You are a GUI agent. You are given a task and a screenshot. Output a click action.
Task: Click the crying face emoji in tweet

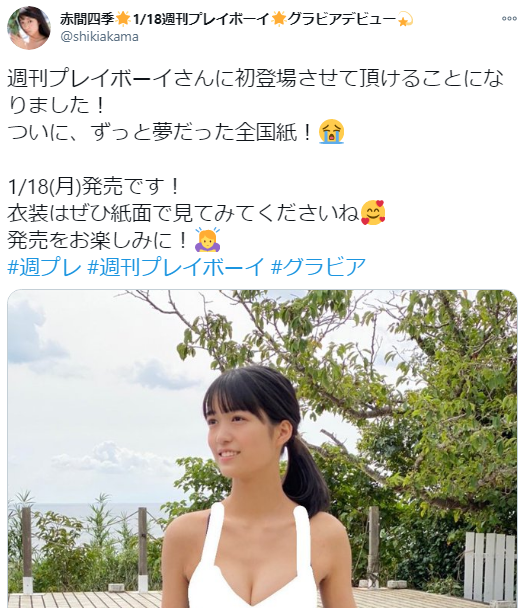(x=331, y=132)
